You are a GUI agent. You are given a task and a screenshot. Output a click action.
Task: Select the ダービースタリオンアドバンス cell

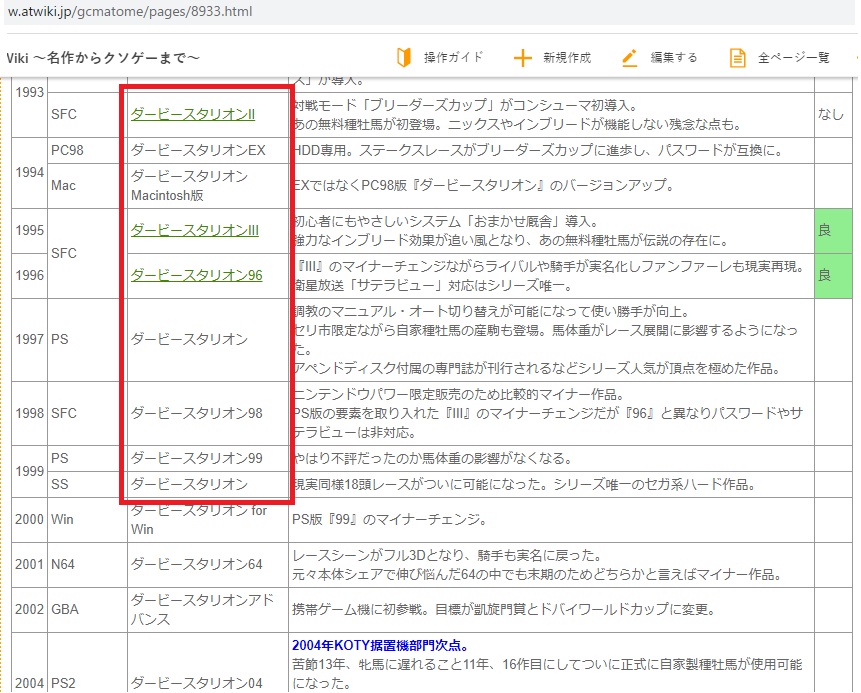pos(208,610)
